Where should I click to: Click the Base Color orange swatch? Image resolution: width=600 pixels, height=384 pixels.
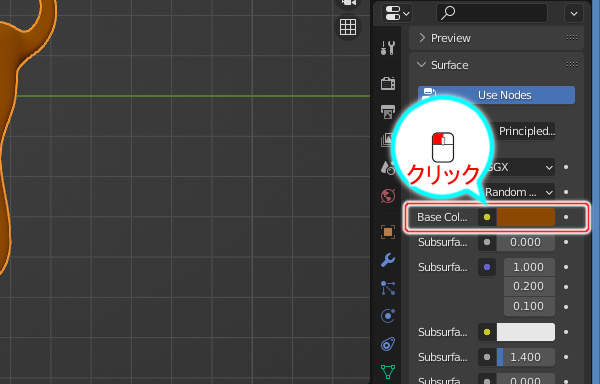(x=525, y=217)
